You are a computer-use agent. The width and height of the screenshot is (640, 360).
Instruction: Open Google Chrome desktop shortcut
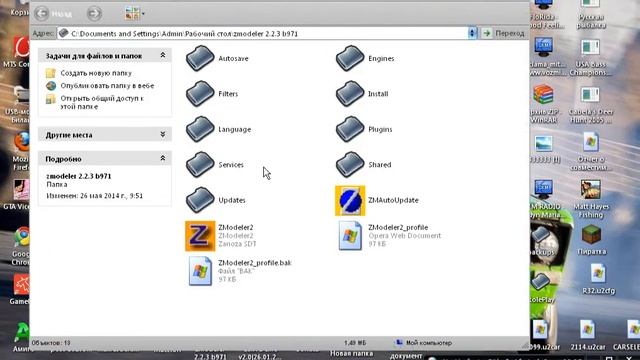[x=21, y=237]
